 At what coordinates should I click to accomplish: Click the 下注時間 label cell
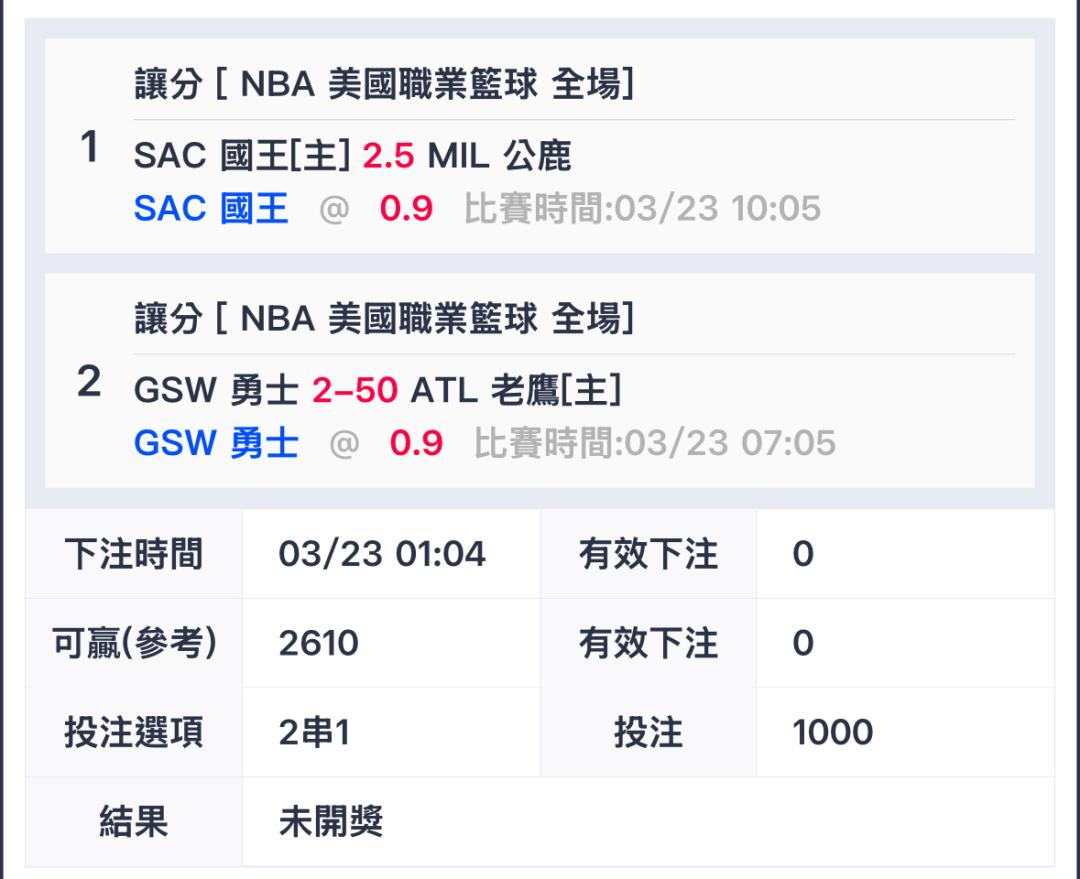[134, 554]
